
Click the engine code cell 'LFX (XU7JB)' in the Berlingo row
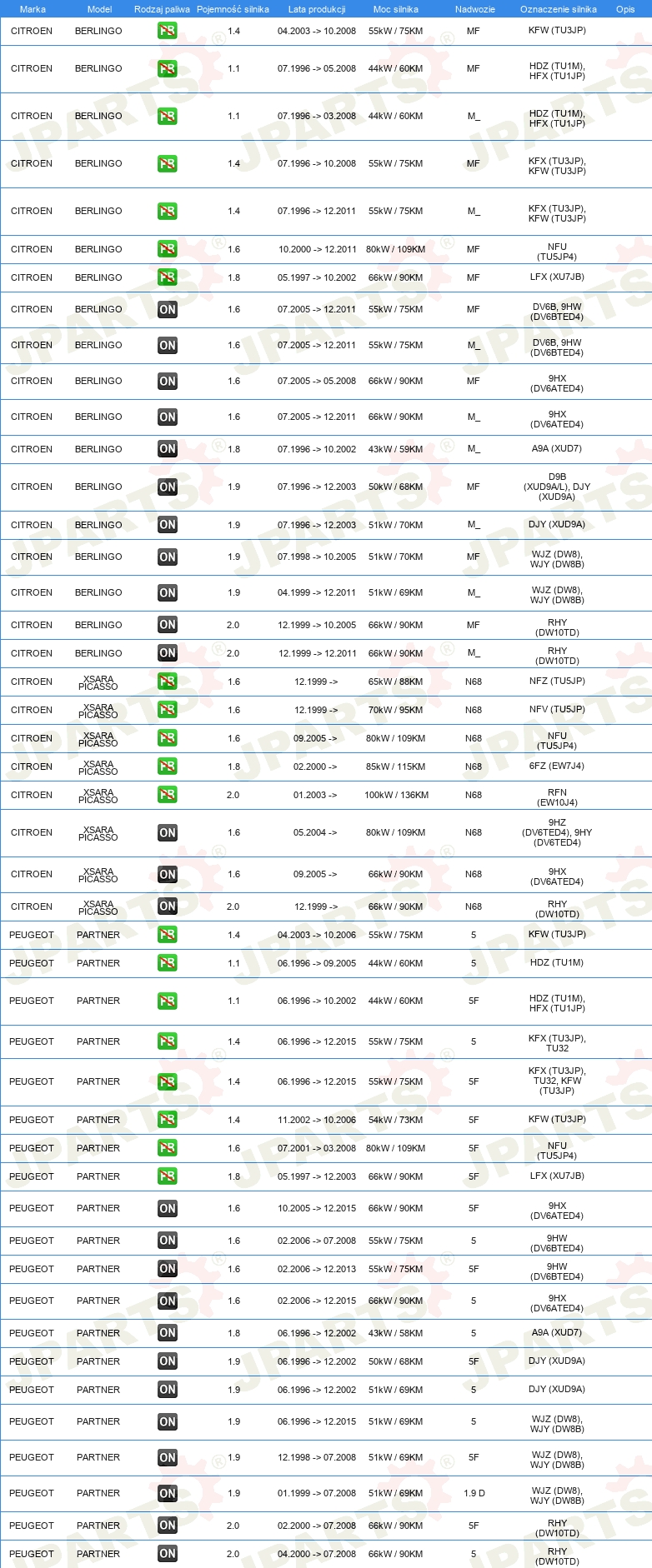tap(557, 277)
